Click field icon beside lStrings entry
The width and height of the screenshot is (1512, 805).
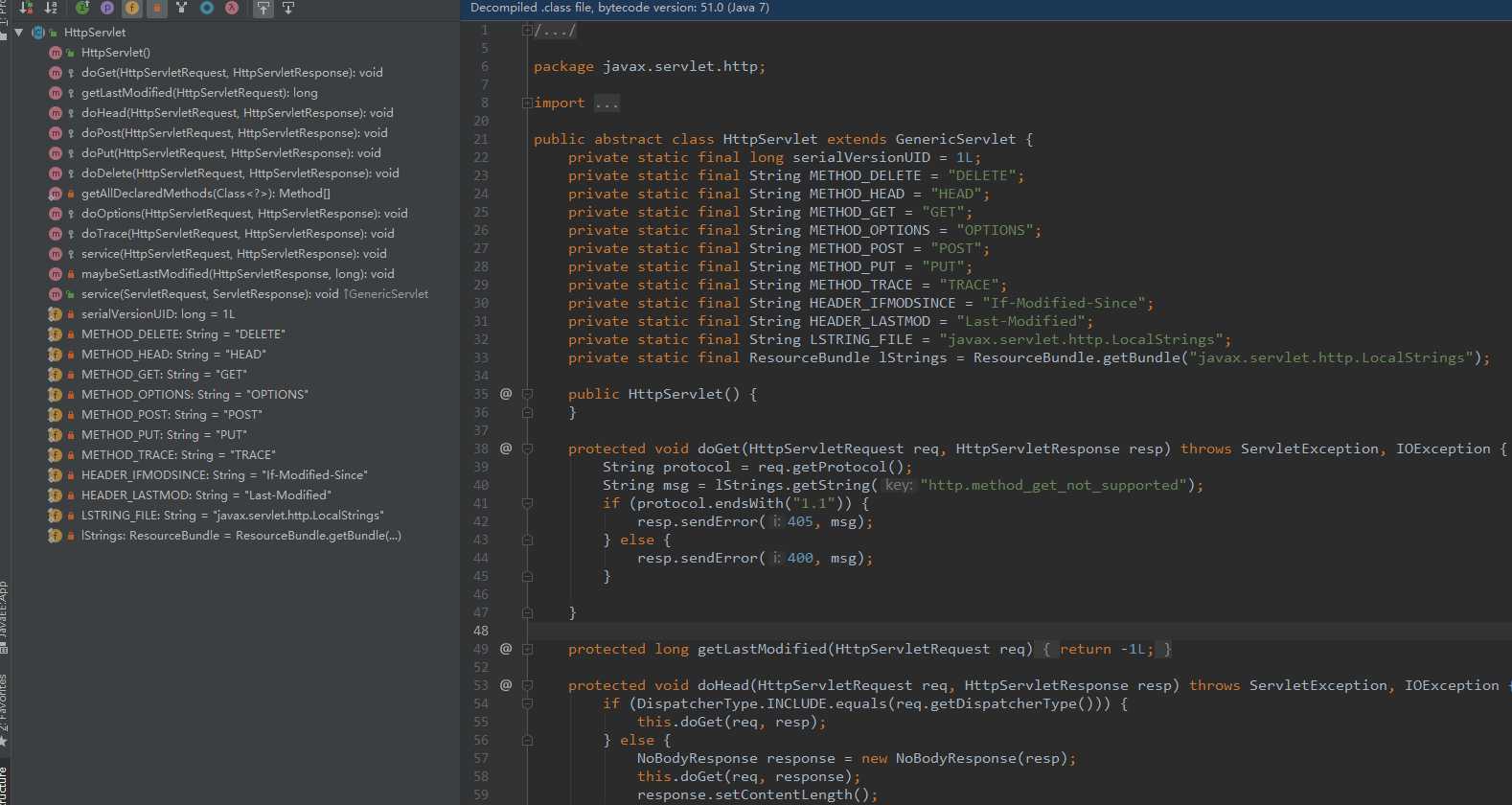click(55, 536)
